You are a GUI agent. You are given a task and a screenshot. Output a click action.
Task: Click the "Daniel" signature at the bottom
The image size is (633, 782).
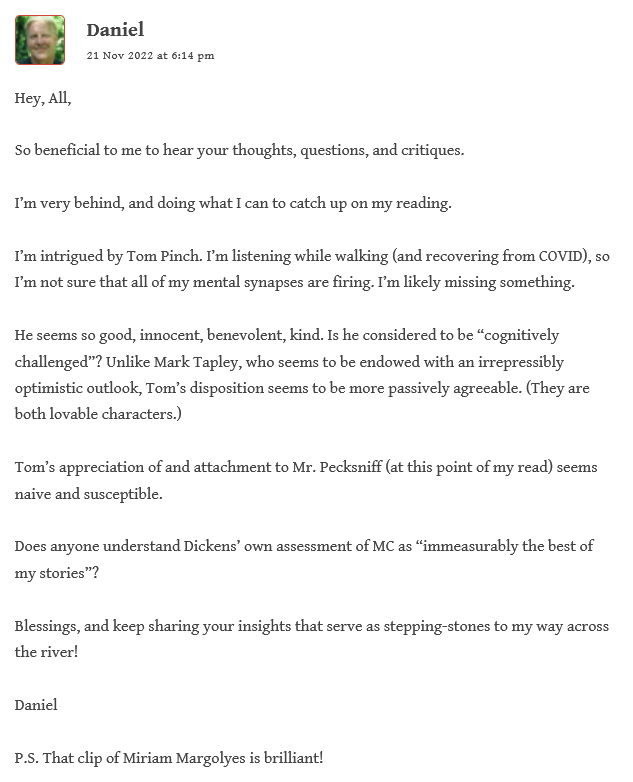tap(36, 705)
